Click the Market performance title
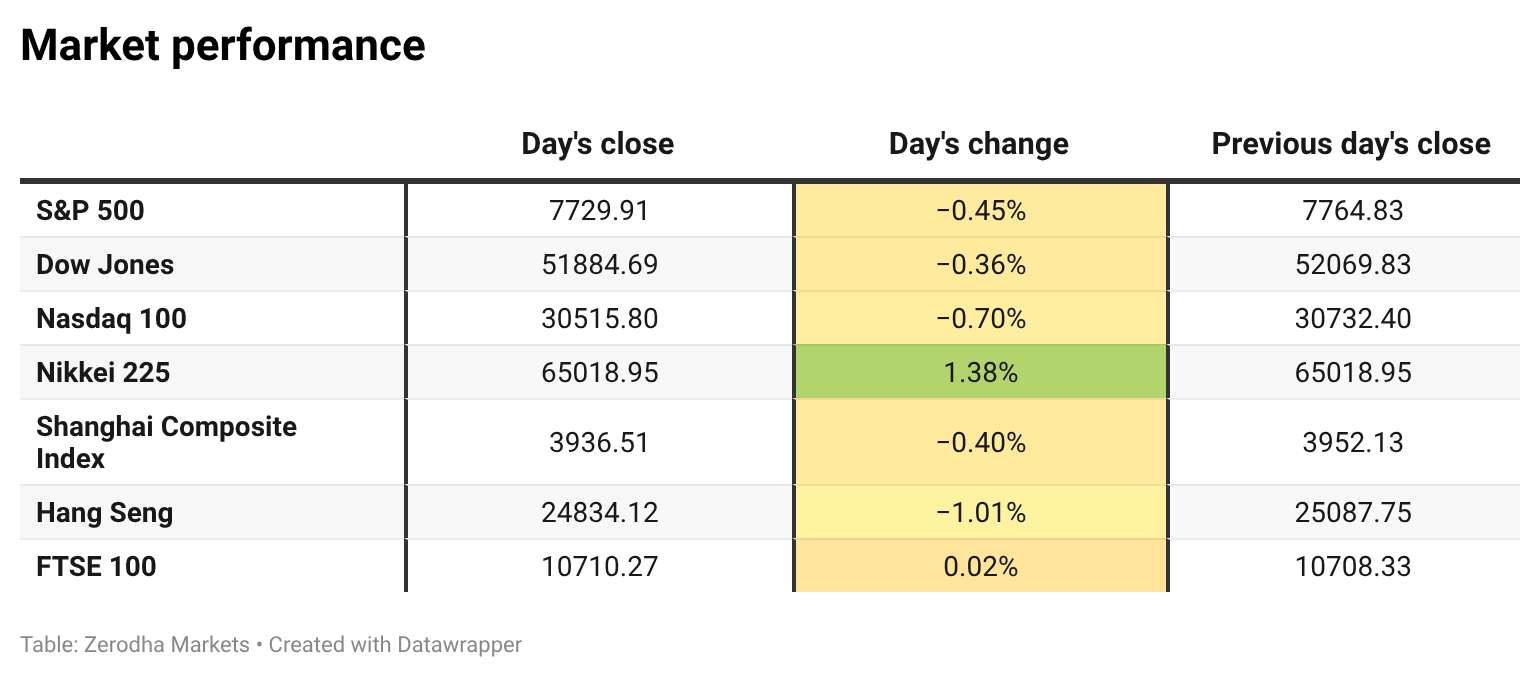The width and height of the screenshot is (1540, 678). pos(223,46)
